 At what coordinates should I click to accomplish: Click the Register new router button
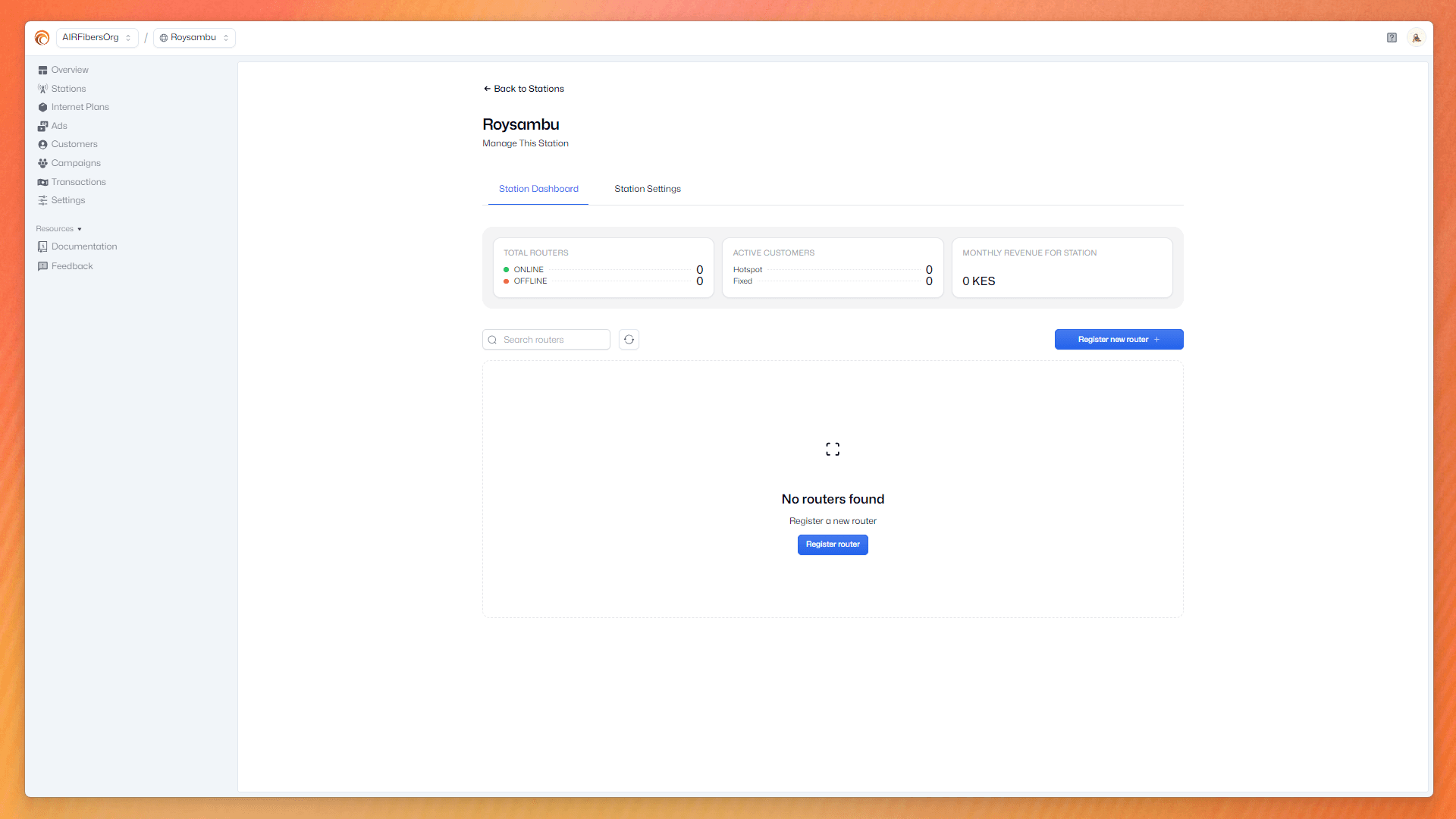[1119, 340]
